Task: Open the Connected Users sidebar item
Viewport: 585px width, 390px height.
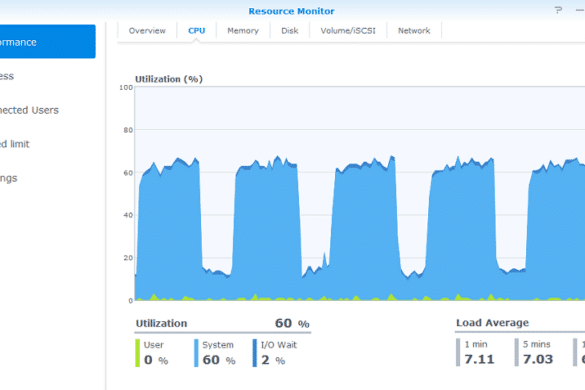Action: click(29, 110)
